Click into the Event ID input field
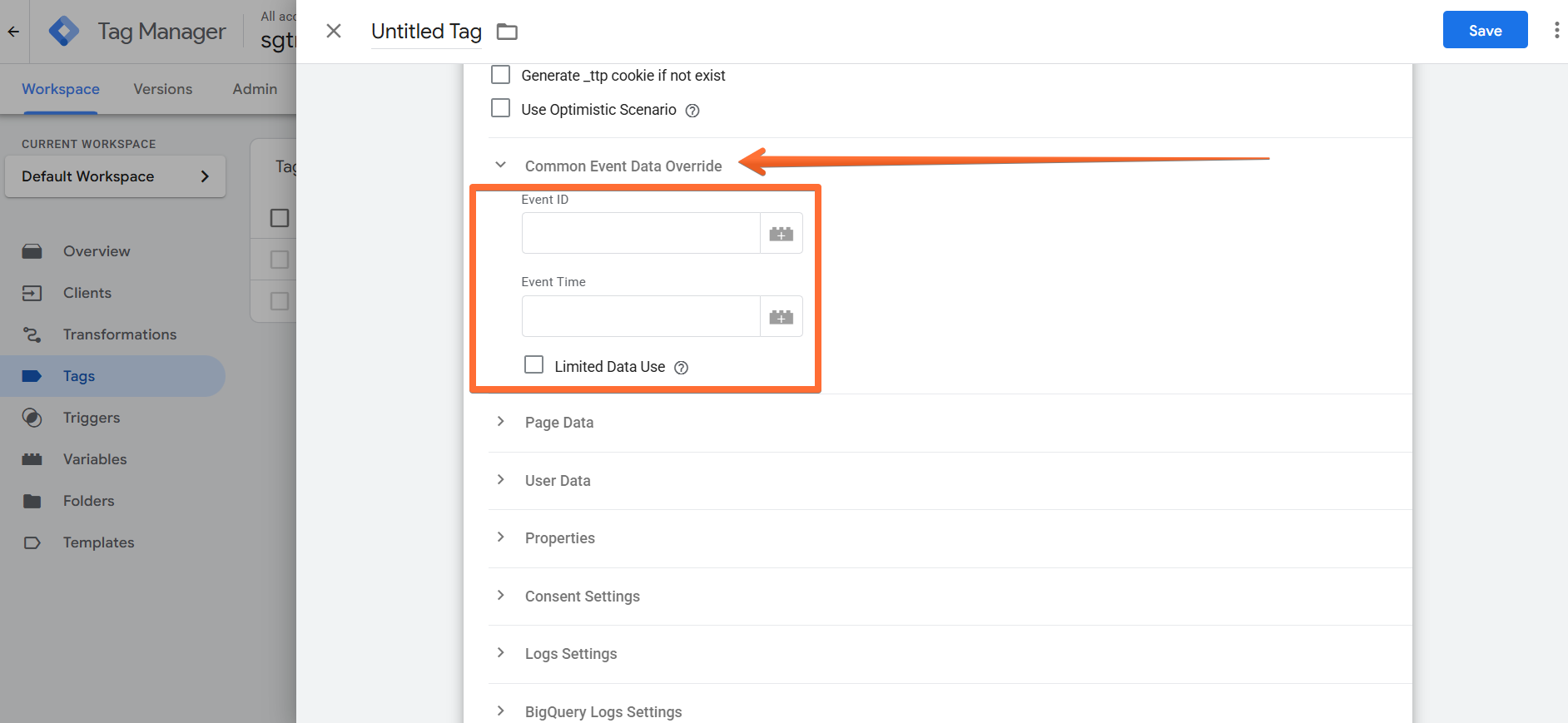Image resolution: width=1568 pixels, height=723 pixels. point(641,233)
